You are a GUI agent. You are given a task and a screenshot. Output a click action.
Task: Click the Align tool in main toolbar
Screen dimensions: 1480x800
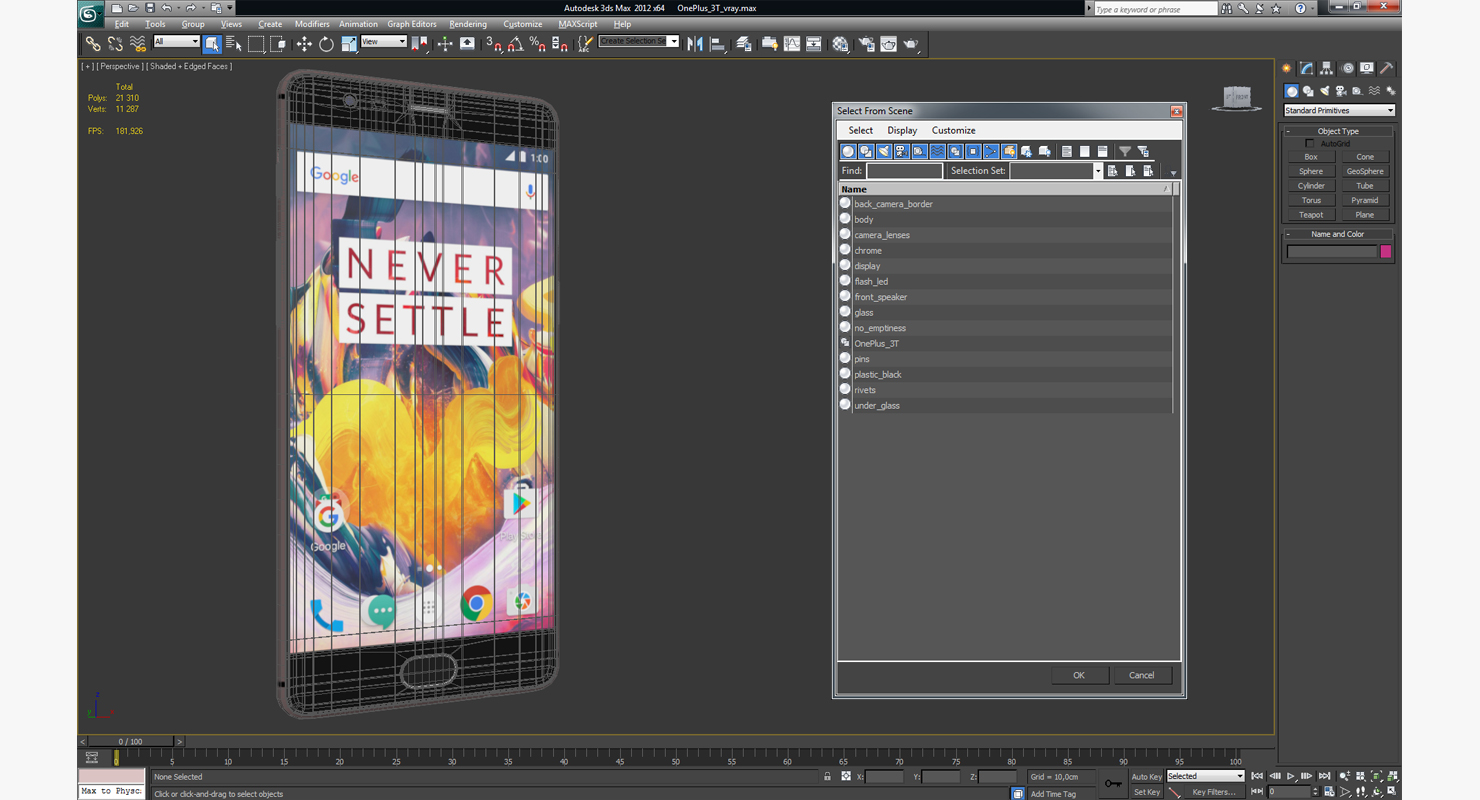(x=718, y=44)
